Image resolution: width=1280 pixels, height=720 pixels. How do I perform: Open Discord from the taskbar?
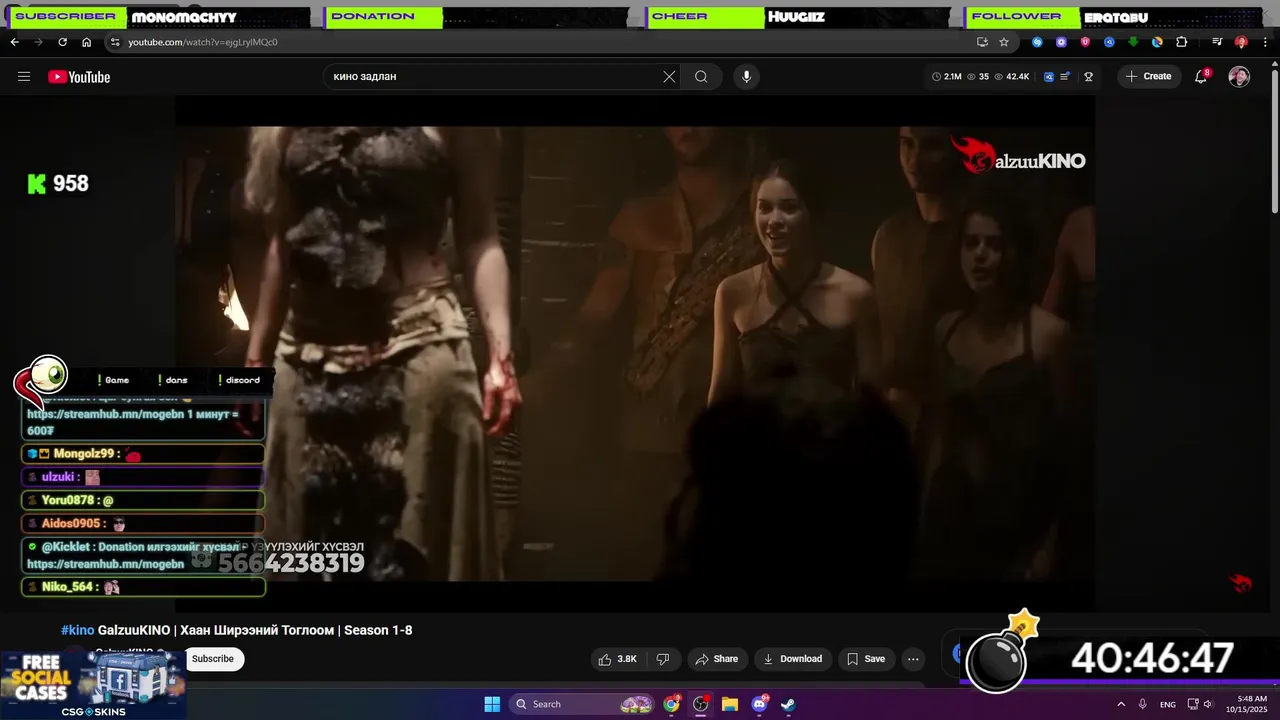759,704
